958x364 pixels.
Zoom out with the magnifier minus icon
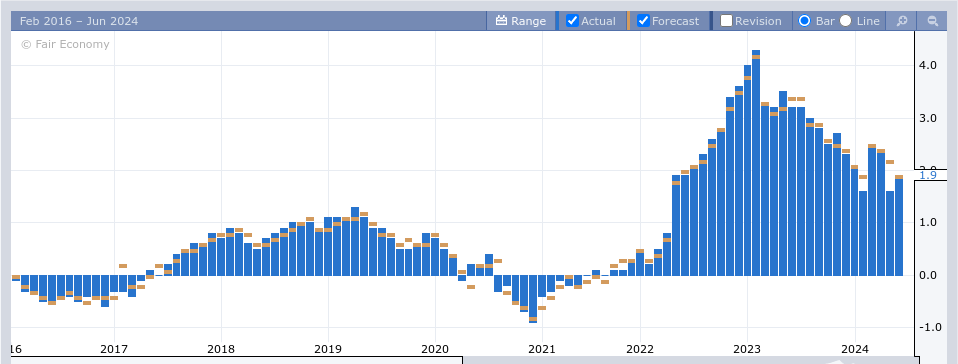pyautogui.click(x=932, y=21)
